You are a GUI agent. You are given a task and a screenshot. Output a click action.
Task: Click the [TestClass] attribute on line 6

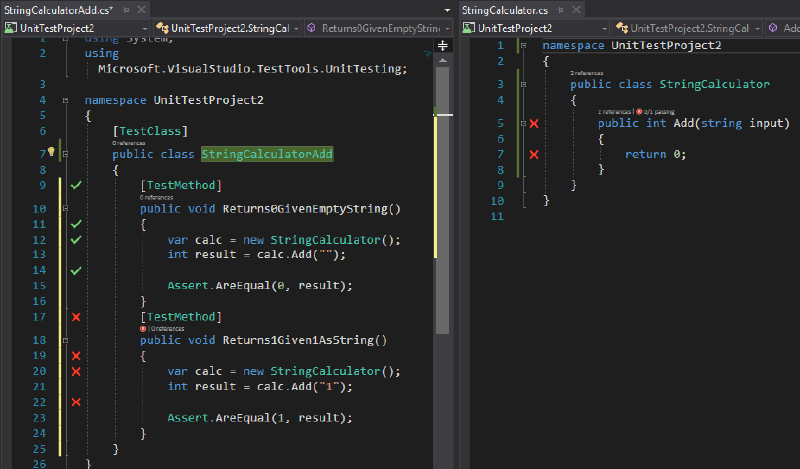[x=150, y=131]
